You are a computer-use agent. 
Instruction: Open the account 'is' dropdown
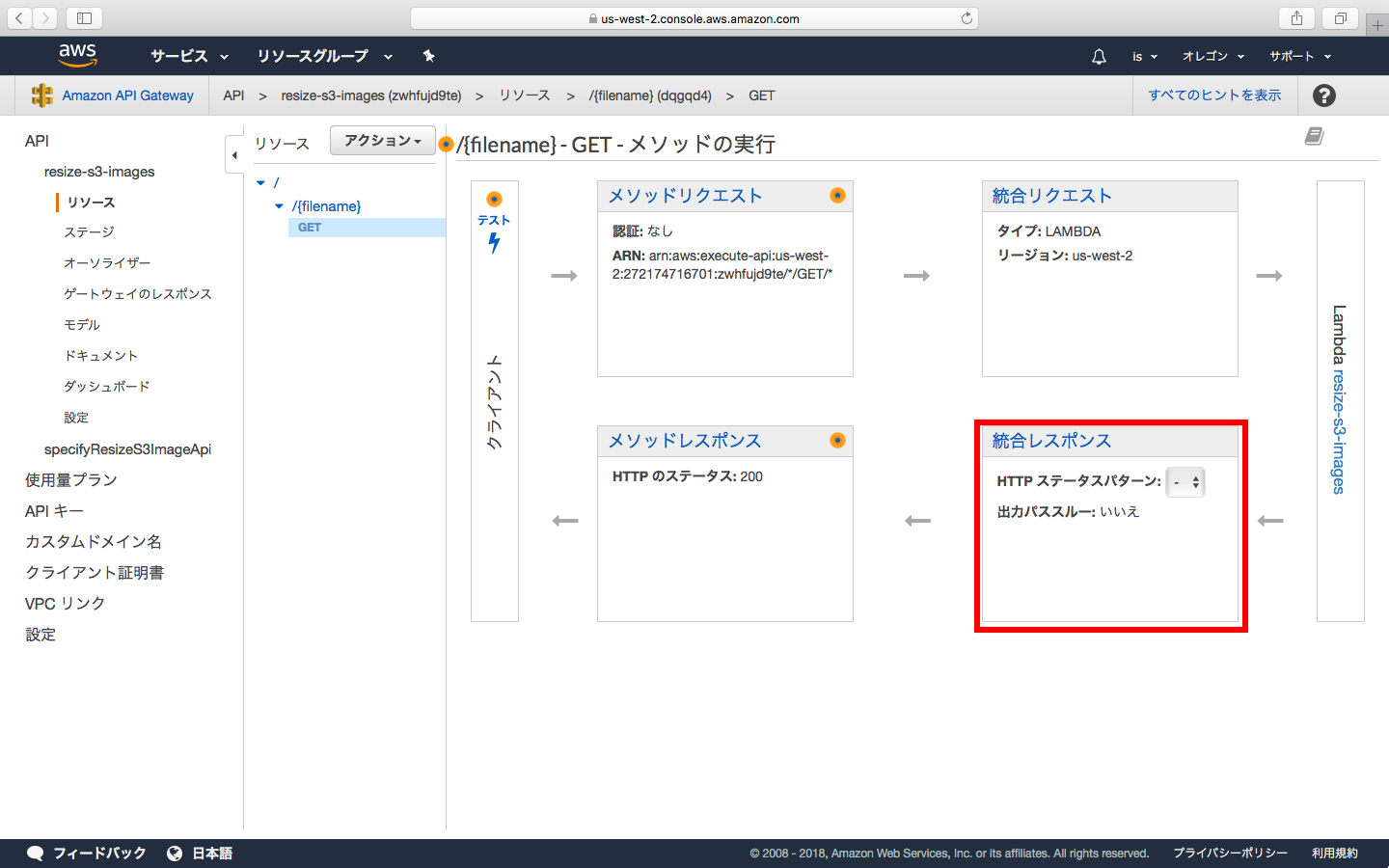point(1144,57)
